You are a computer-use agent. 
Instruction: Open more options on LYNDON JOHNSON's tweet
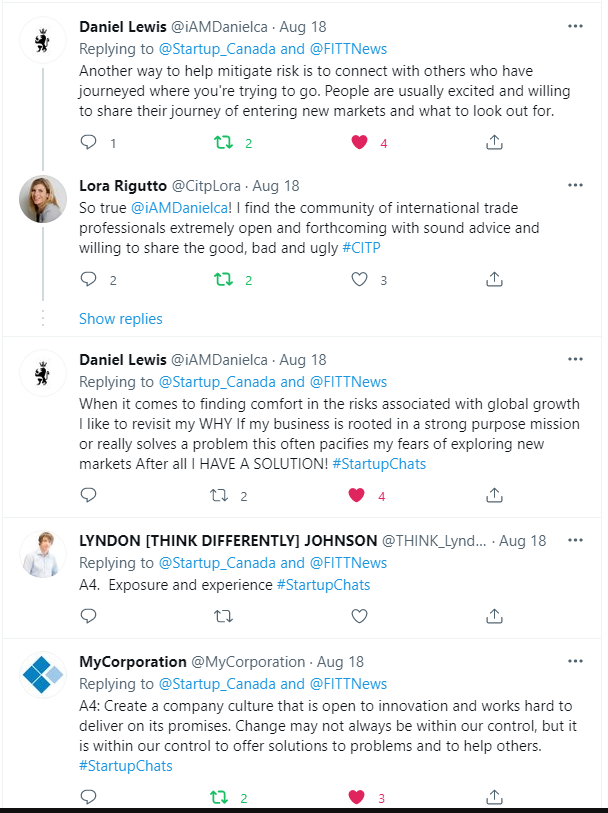pyautogui.click(x=575, y=540)
